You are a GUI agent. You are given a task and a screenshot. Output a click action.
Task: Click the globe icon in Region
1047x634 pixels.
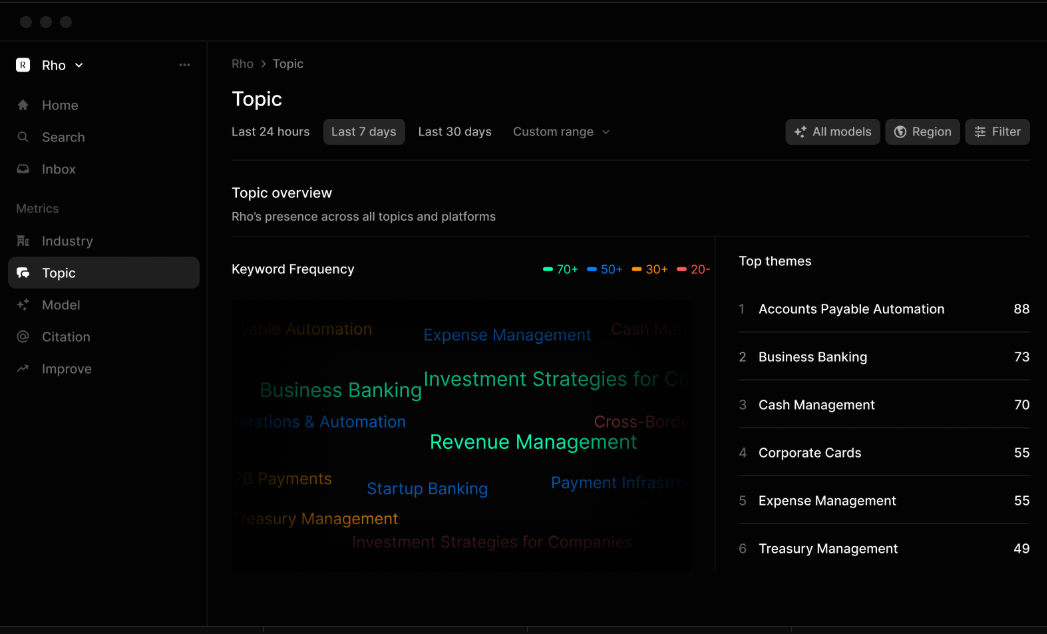(900, 132)
